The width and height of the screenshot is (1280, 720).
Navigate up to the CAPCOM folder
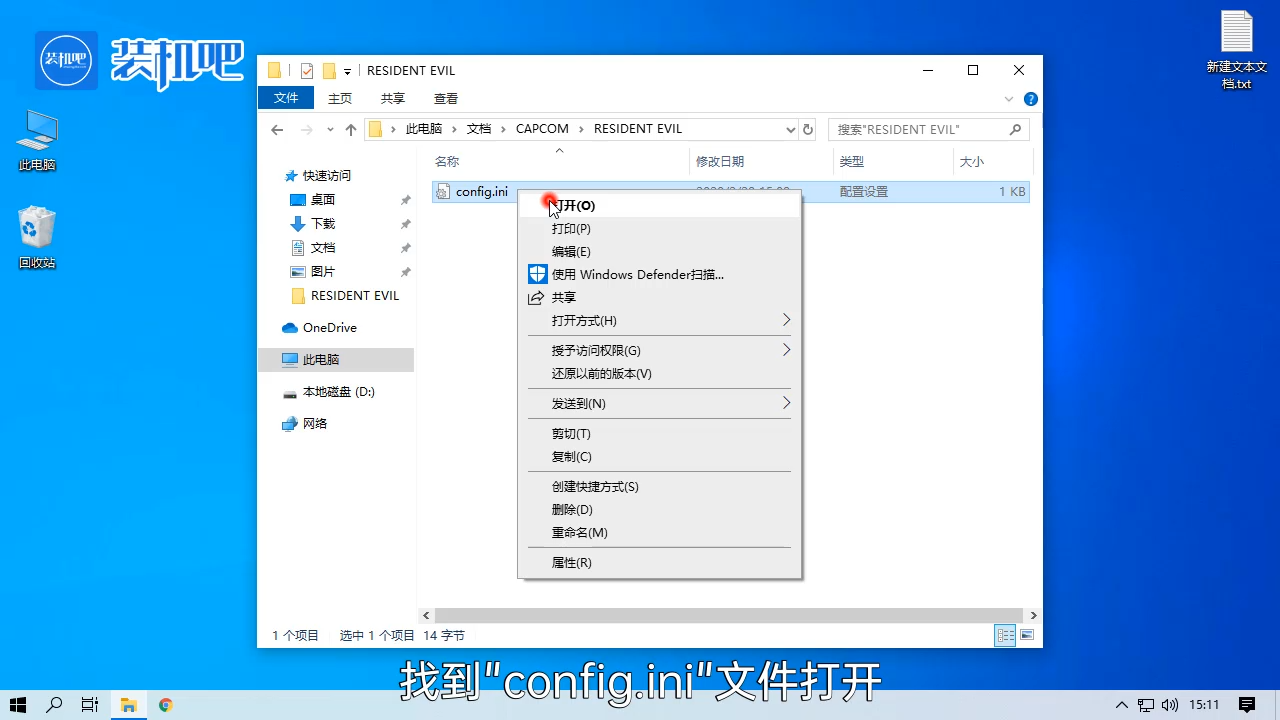tap(350, 129)
